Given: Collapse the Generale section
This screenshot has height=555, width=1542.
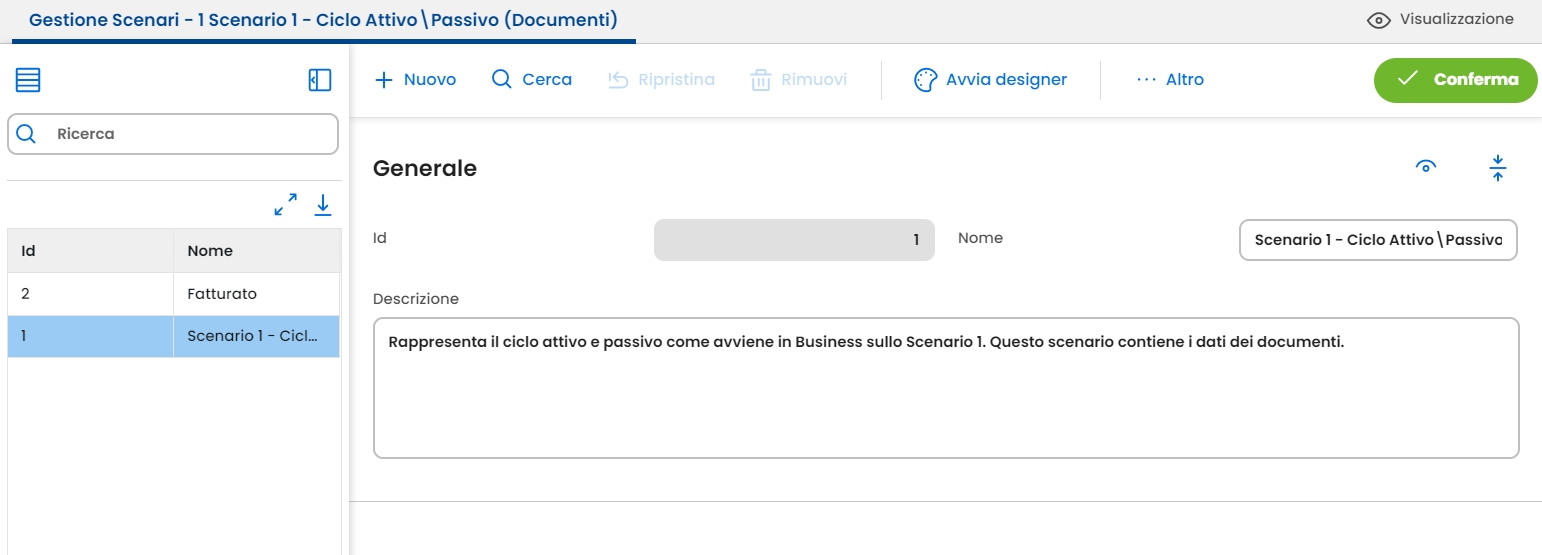Looking at the screenshot, I should [1497, 168].
